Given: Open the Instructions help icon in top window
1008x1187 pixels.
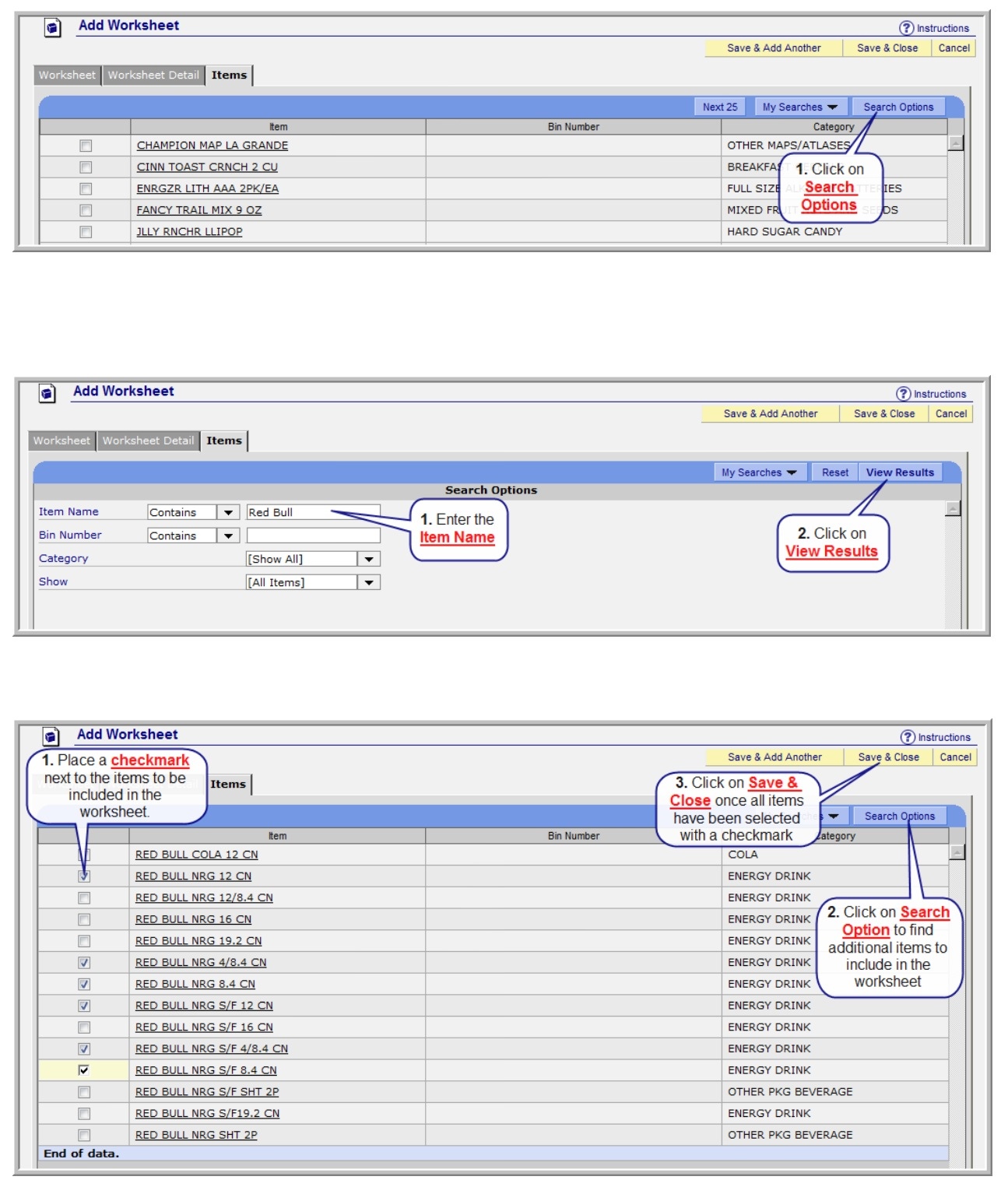Looking at the screenshot, I should (906, 28).
